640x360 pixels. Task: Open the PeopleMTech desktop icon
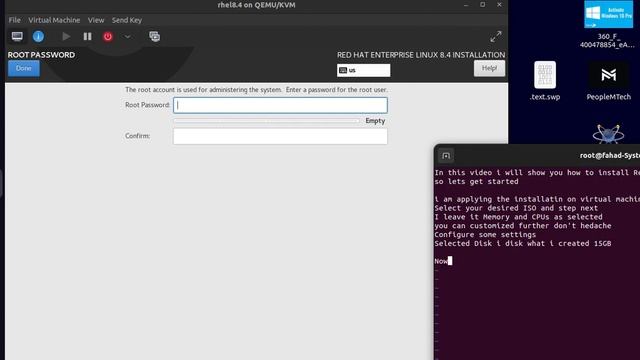[x=608, y=81]
